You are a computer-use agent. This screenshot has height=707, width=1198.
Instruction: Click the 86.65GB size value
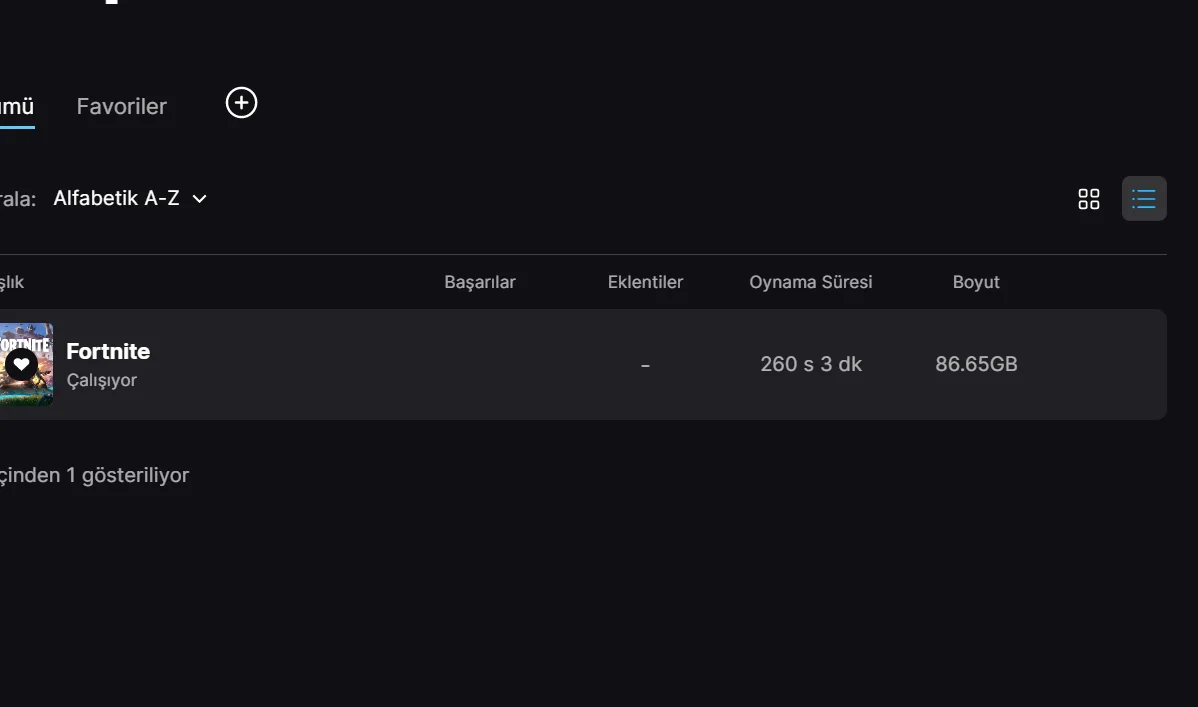click(976, 364)
